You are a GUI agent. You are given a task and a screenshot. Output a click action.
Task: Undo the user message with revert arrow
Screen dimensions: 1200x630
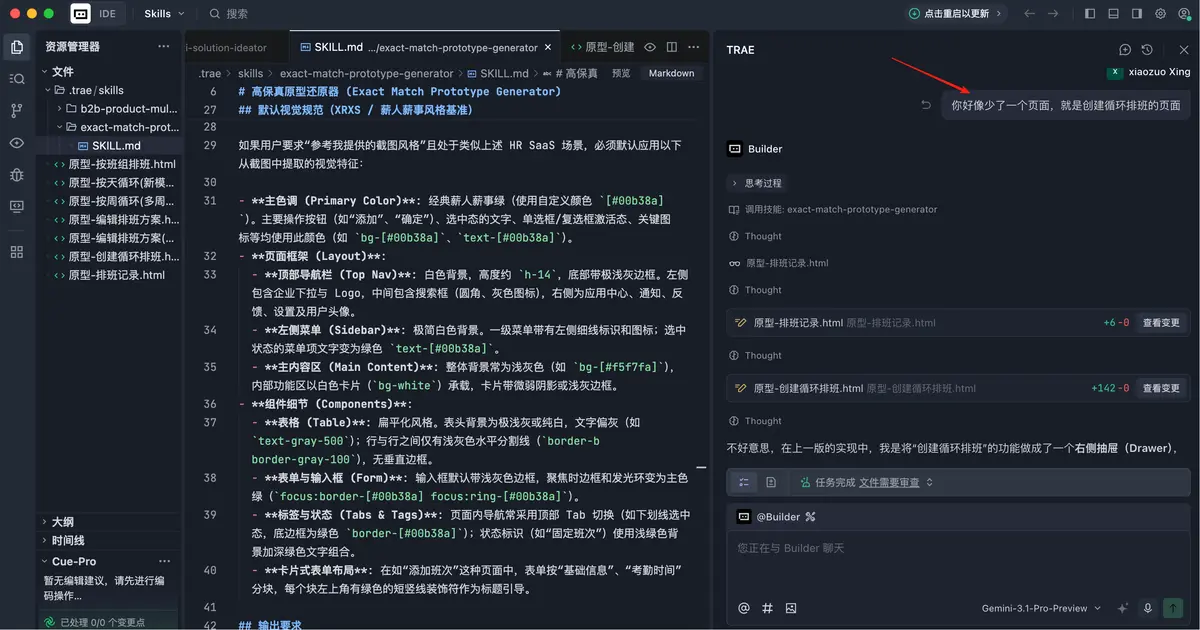[x=926, y=105]
